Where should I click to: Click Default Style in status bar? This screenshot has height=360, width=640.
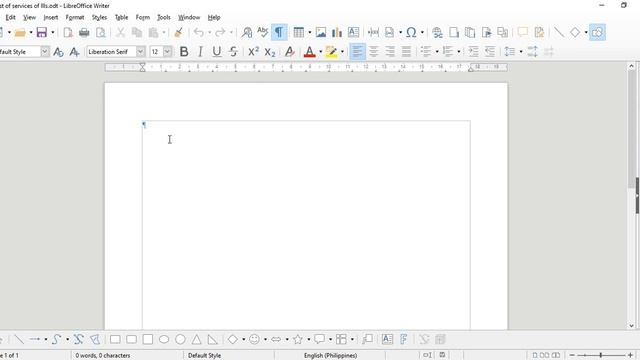tap(204, 356)
